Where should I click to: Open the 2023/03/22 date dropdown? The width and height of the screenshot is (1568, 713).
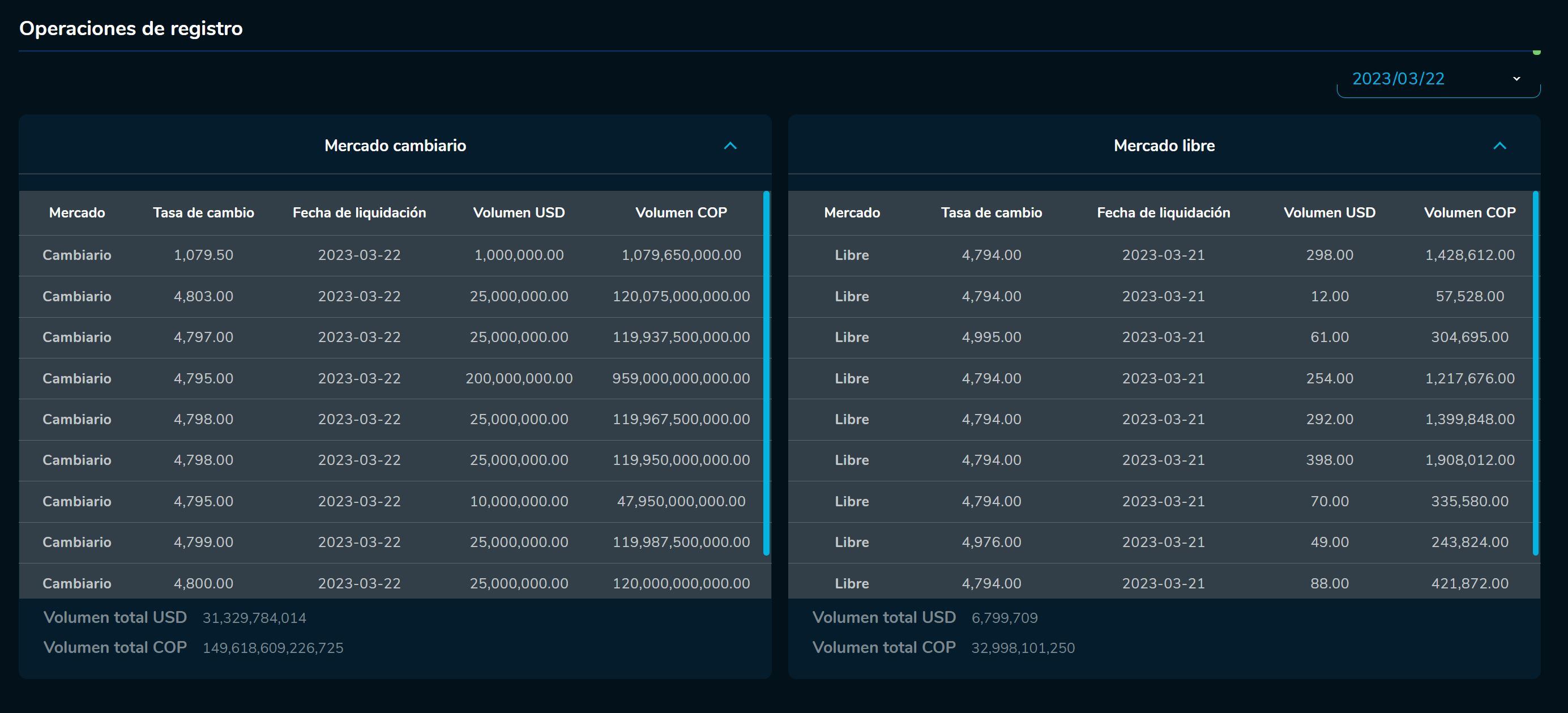click(x=1398, y=79)
